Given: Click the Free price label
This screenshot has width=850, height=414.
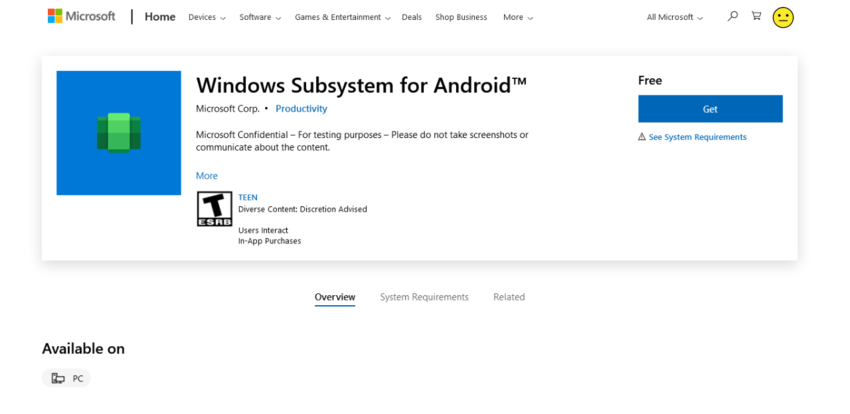Looking at the screenshot, I should click(x=650, y=81).
